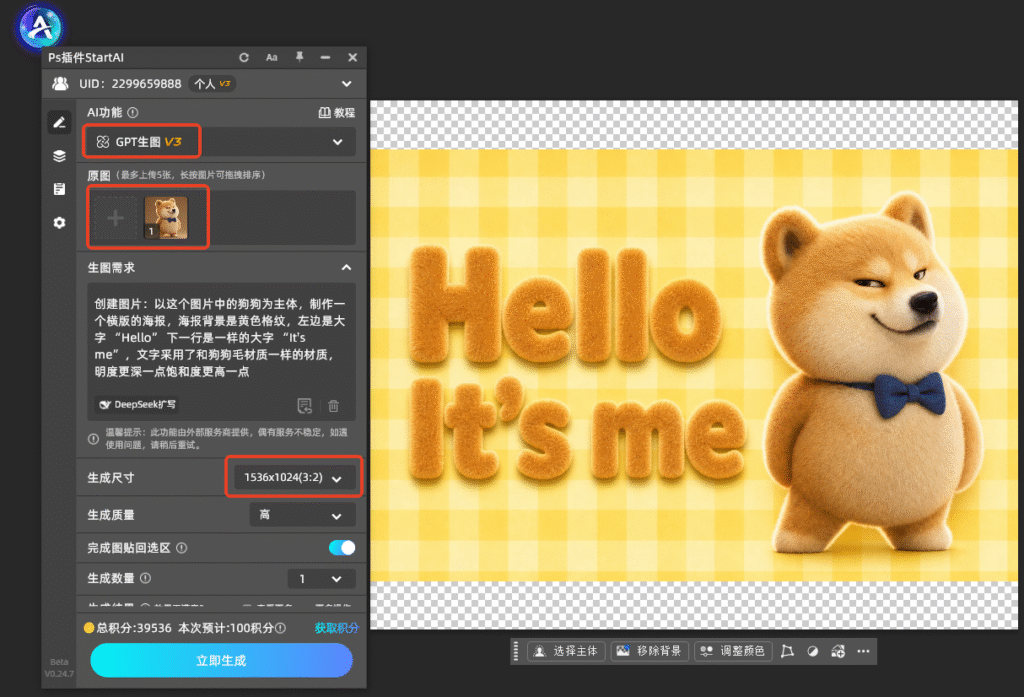Click info icon next to 生成数量

tap(146, 578)
